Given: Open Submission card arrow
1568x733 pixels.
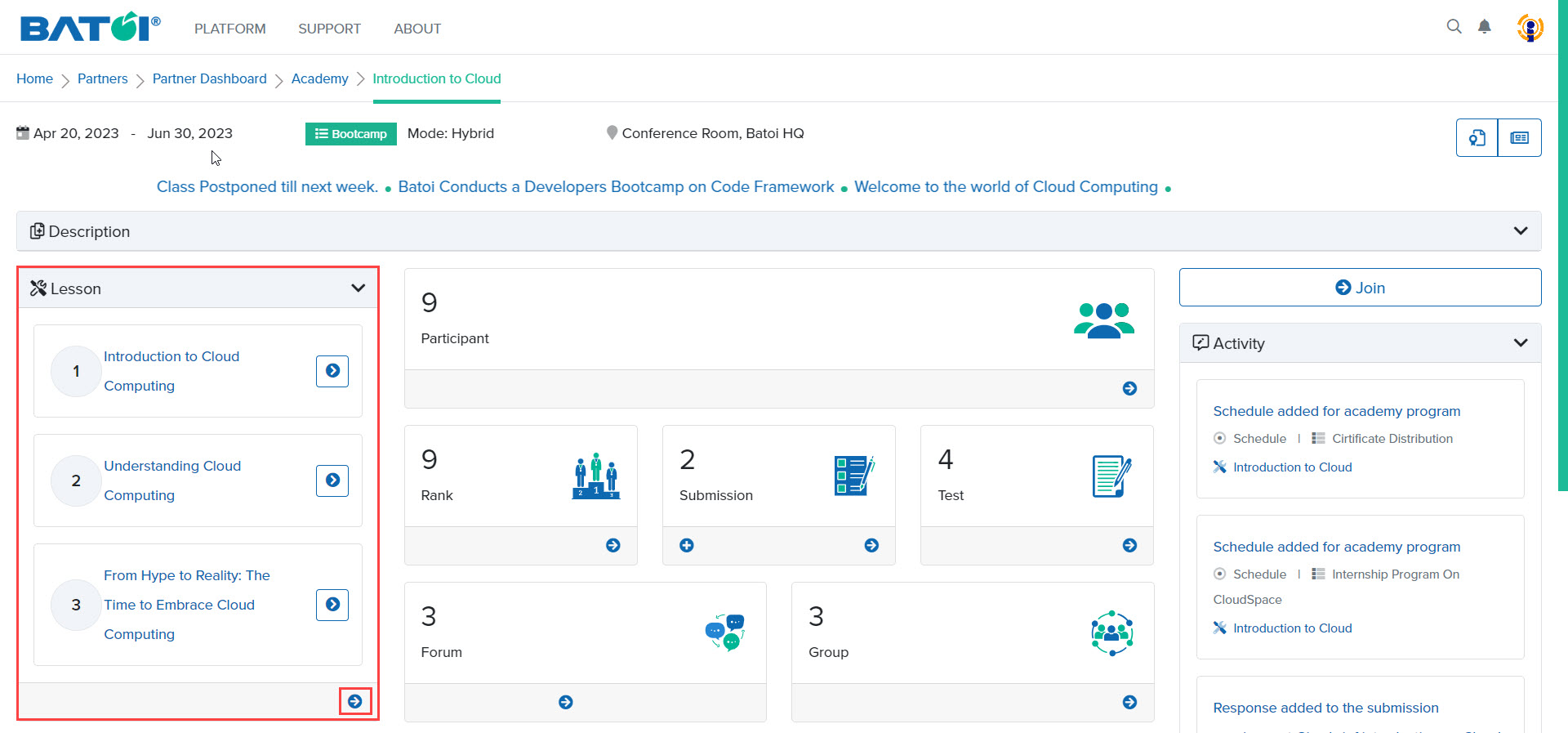Looking at the screenshot, I should [x=871, y=545].
